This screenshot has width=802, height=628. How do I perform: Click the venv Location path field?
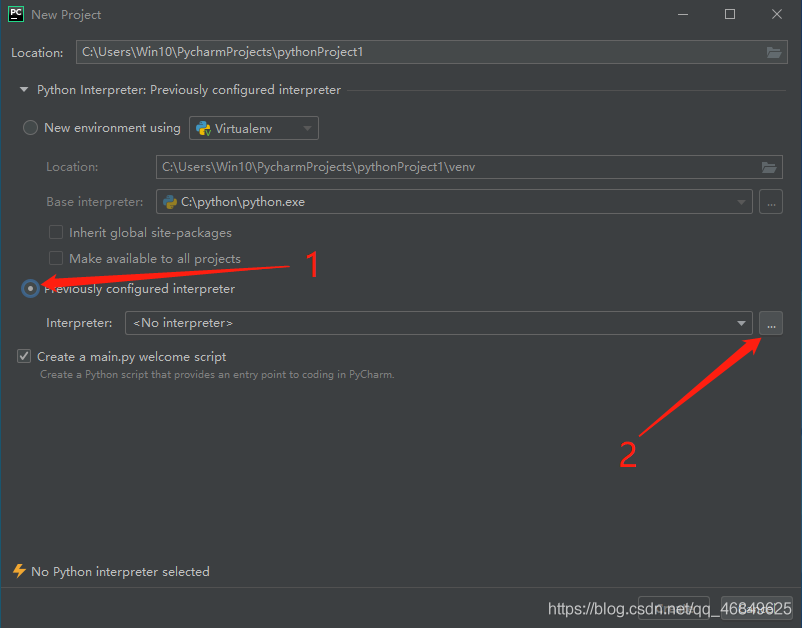pos(469,167)
